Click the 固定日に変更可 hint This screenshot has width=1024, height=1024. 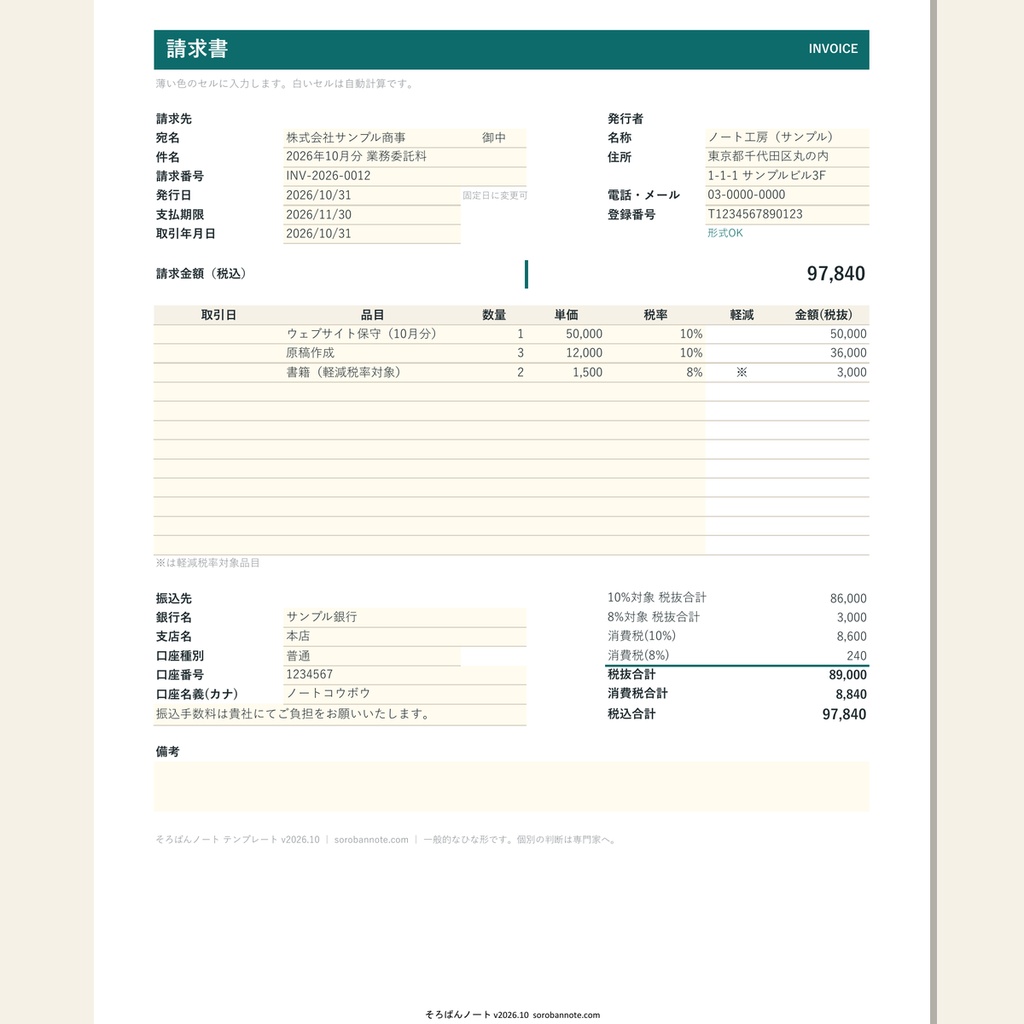pyautogui.click(x=494, y=195)
